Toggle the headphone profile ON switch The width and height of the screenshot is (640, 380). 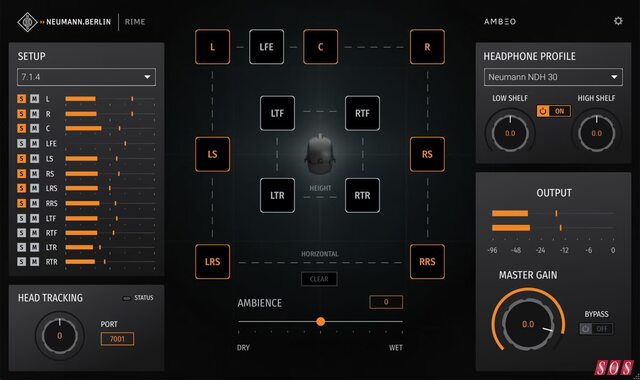[554, 111]
